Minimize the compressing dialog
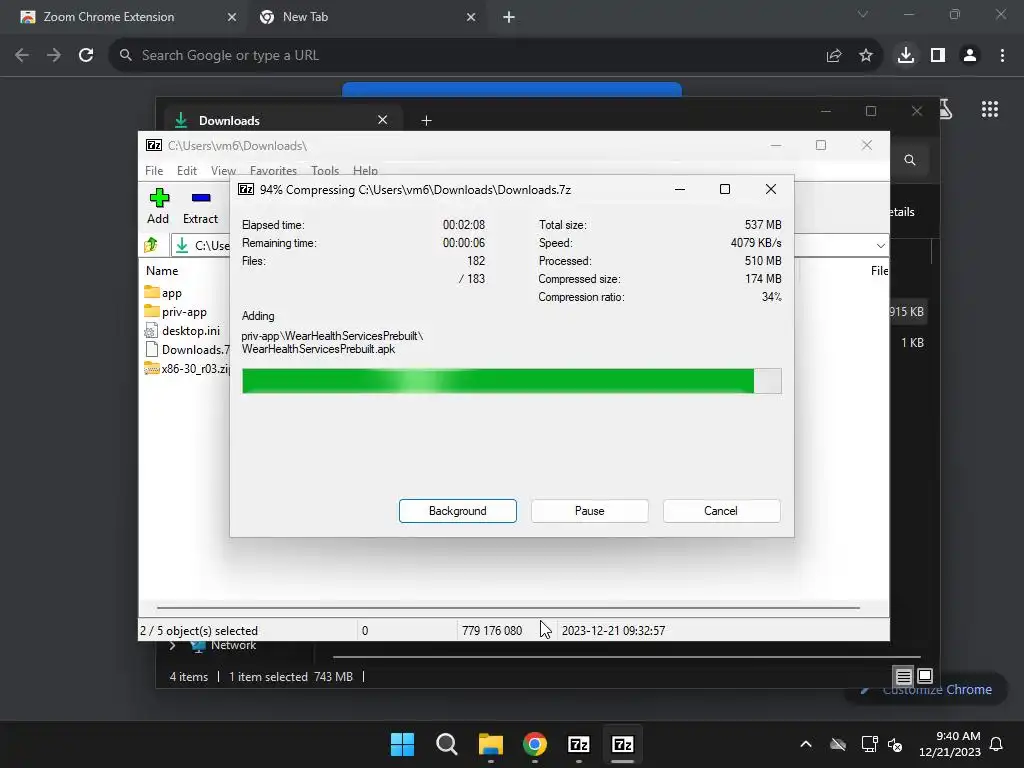1024x768 pixels. coord(680,189)
